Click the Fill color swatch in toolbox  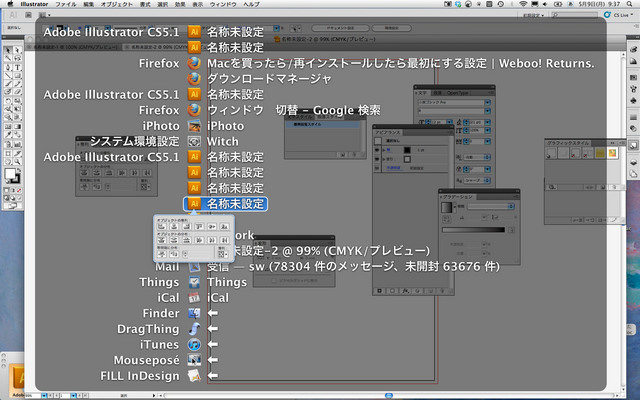point(9,174)
